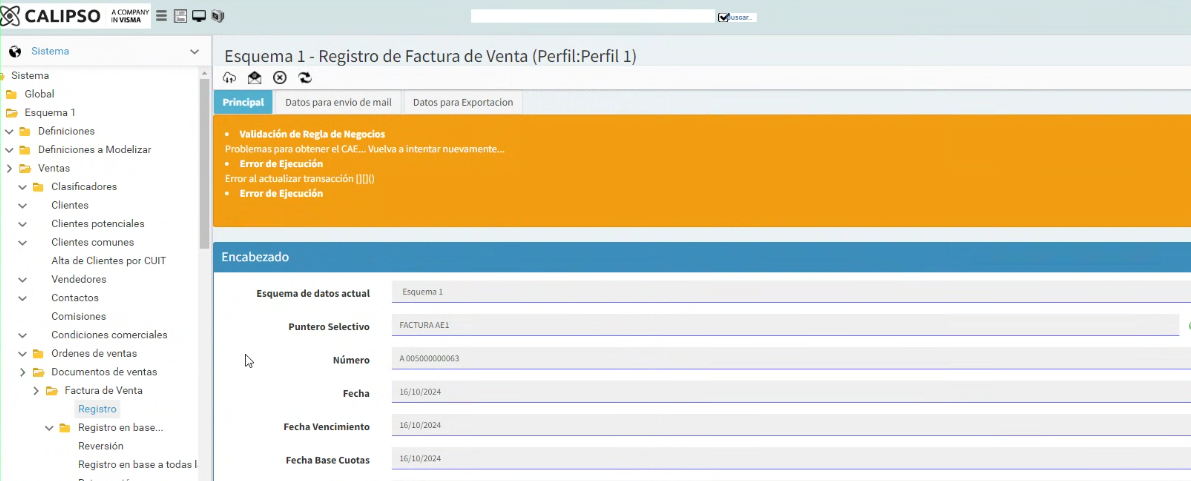Viewport: 1191px width, 481px height.
Task: Select the Comisiones tree item
Action: tap(78, 316)
